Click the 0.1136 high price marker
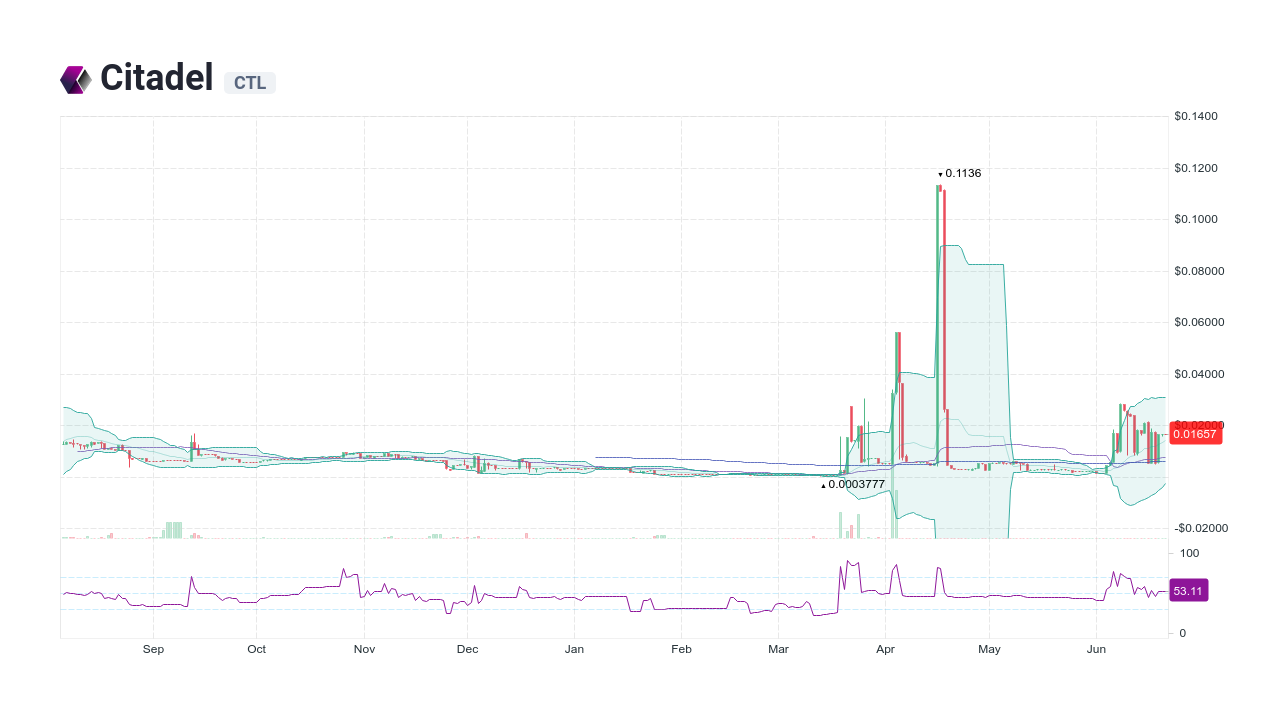 coord(959,173)
